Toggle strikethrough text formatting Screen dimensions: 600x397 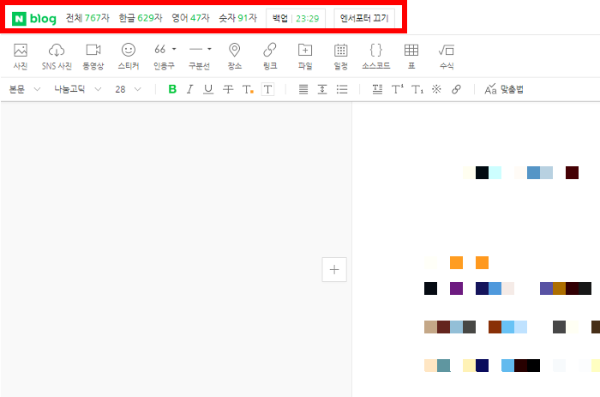pos(228,89)
